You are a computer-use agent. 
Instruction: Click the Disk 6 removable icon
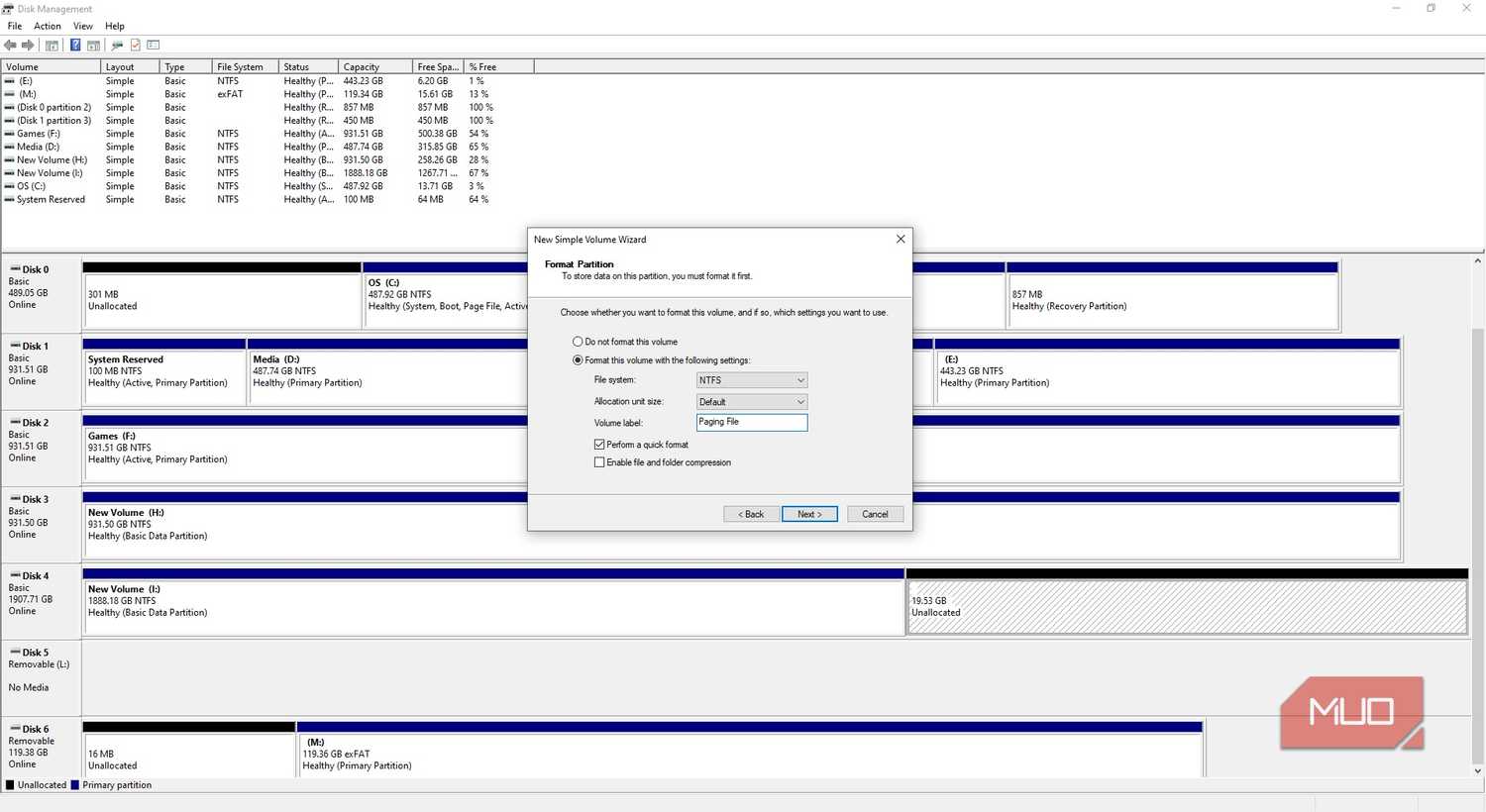(15, 729)
